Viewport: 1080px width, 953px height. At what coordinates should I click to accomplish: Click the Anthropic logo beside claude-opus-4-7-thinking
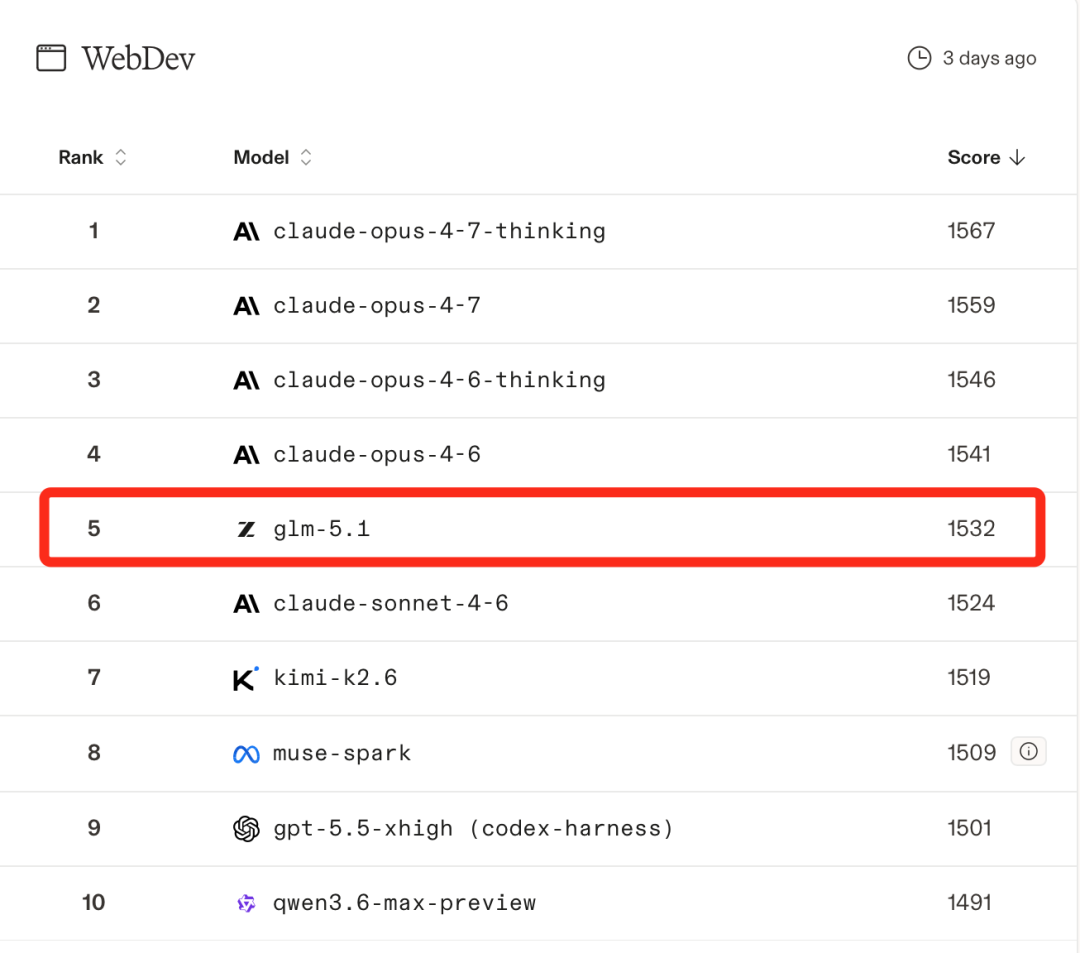click(246, 231)
